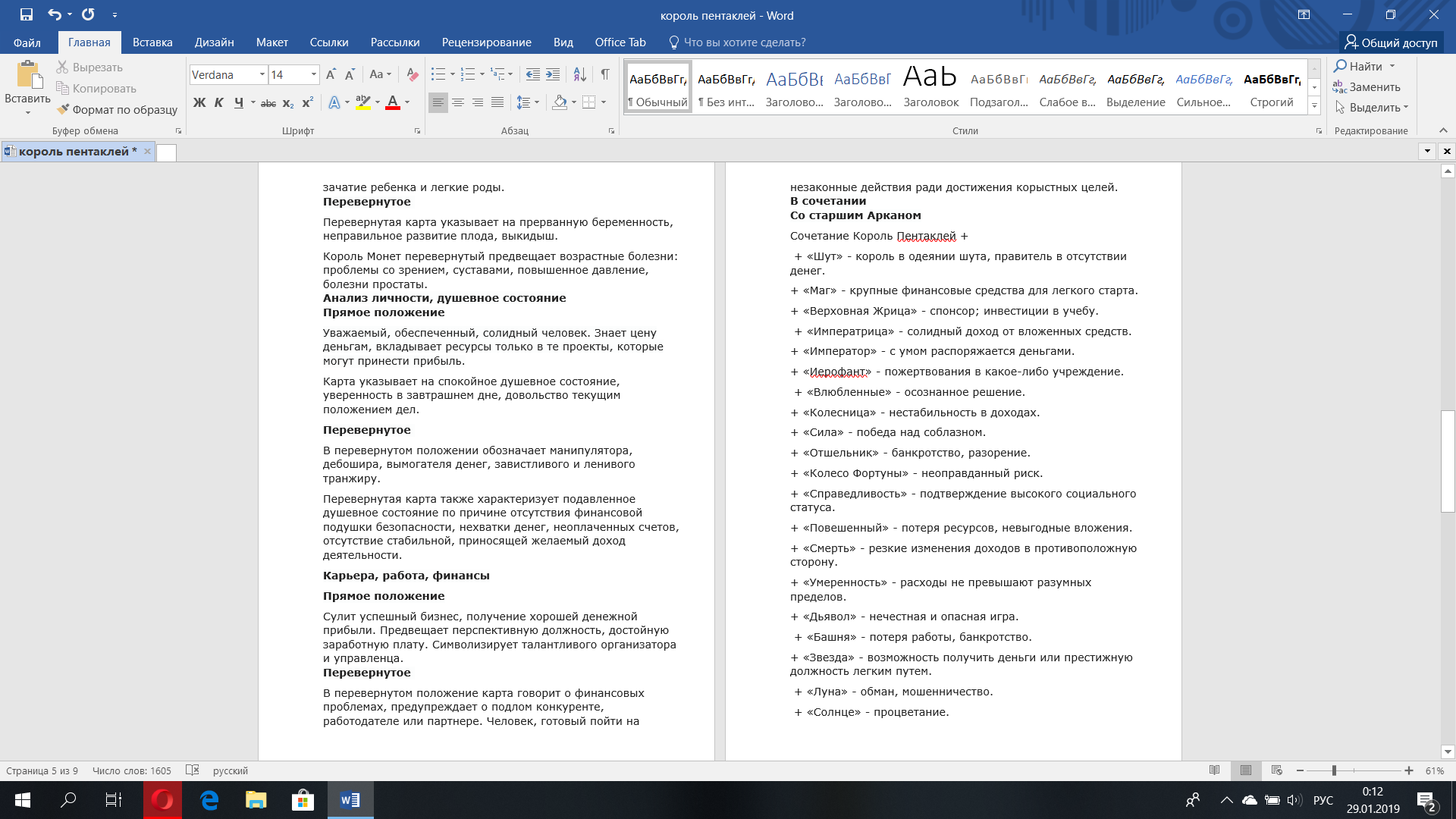Viewport: 1456px width, 819px height.
Task: Open the font size dropdown
Action: coord(314,74)
